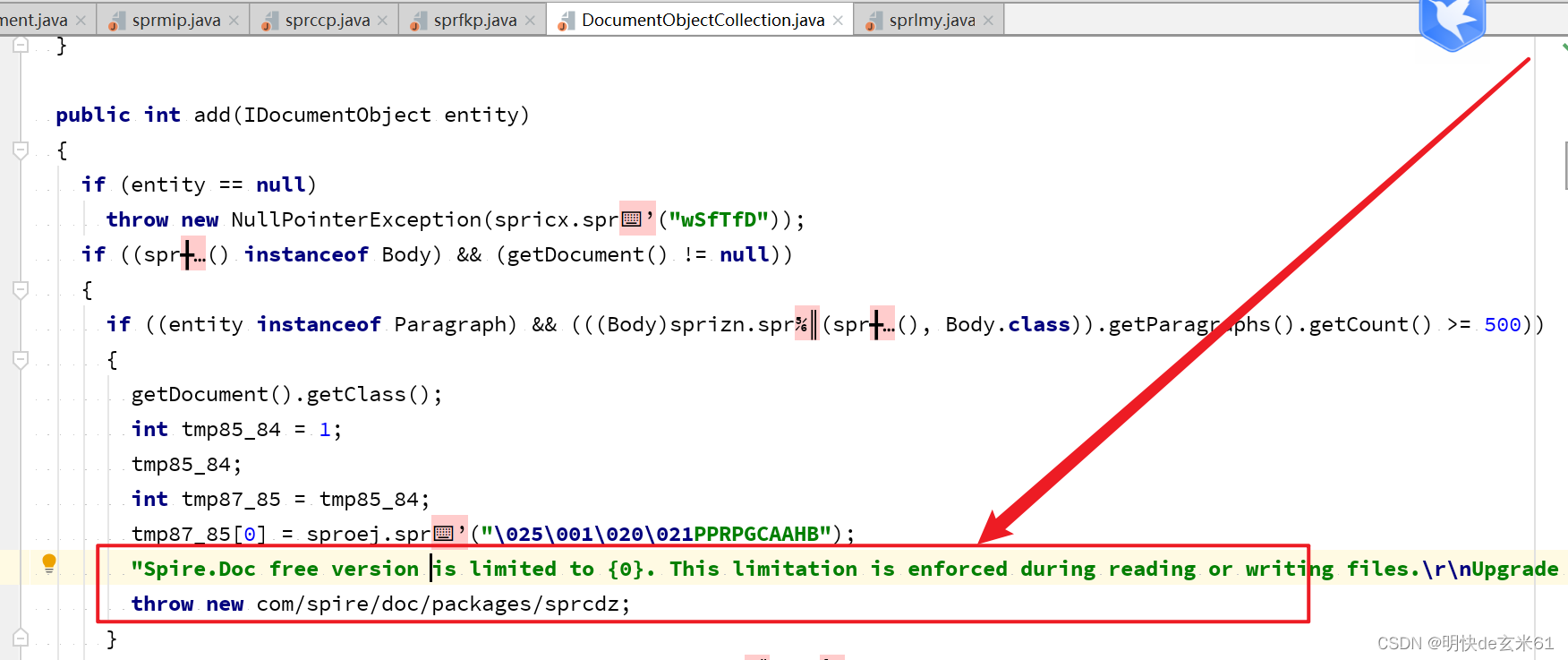The width and height of the screenshot is (1568, 660).
Task: Collapse the Paragraph if-block fold marker
Action: coord(21,360)
